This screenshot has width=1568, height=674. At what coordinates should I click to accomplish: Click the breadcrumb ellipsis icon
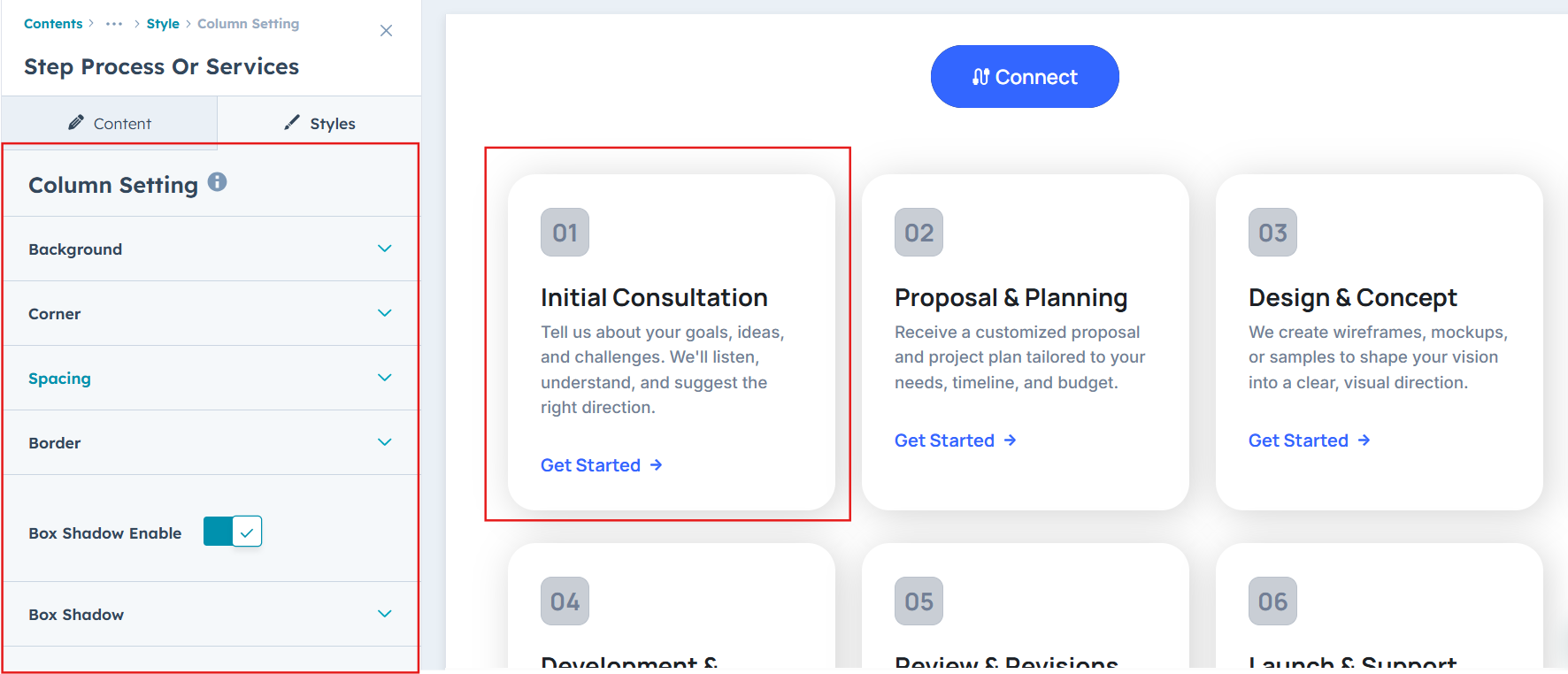click(x=114, y=24)
